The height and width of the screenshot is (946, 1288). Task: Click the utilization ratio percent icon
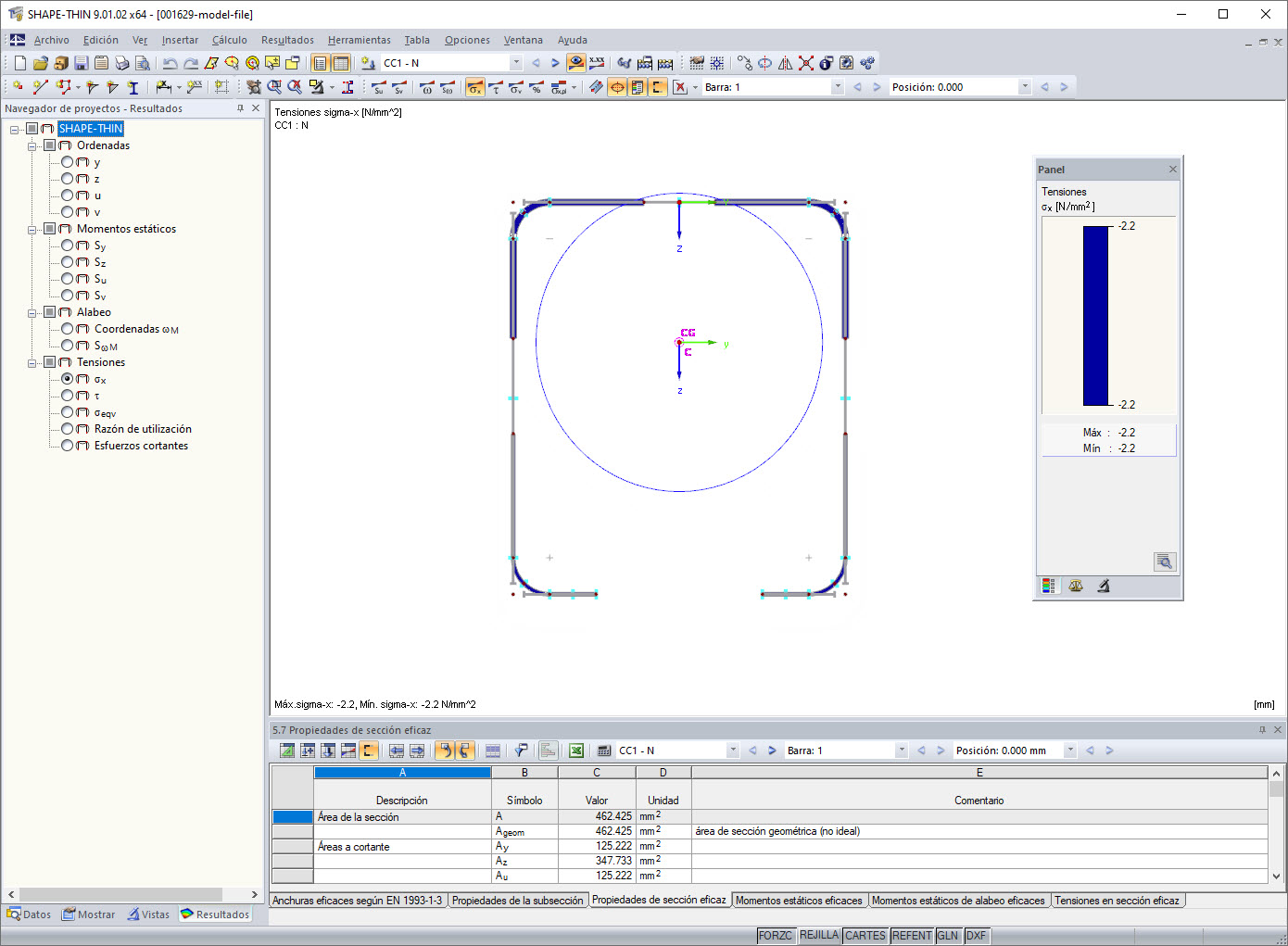click(537, 87)
